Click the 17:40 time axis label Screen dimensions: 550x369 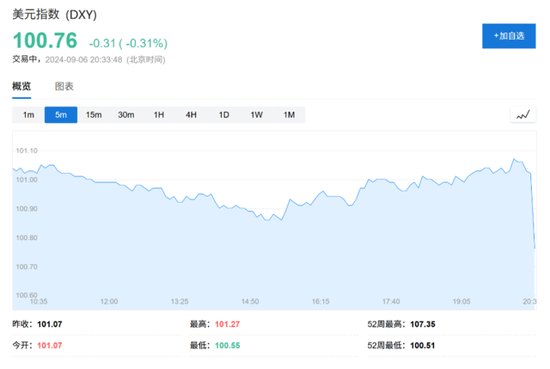point(391,301)
